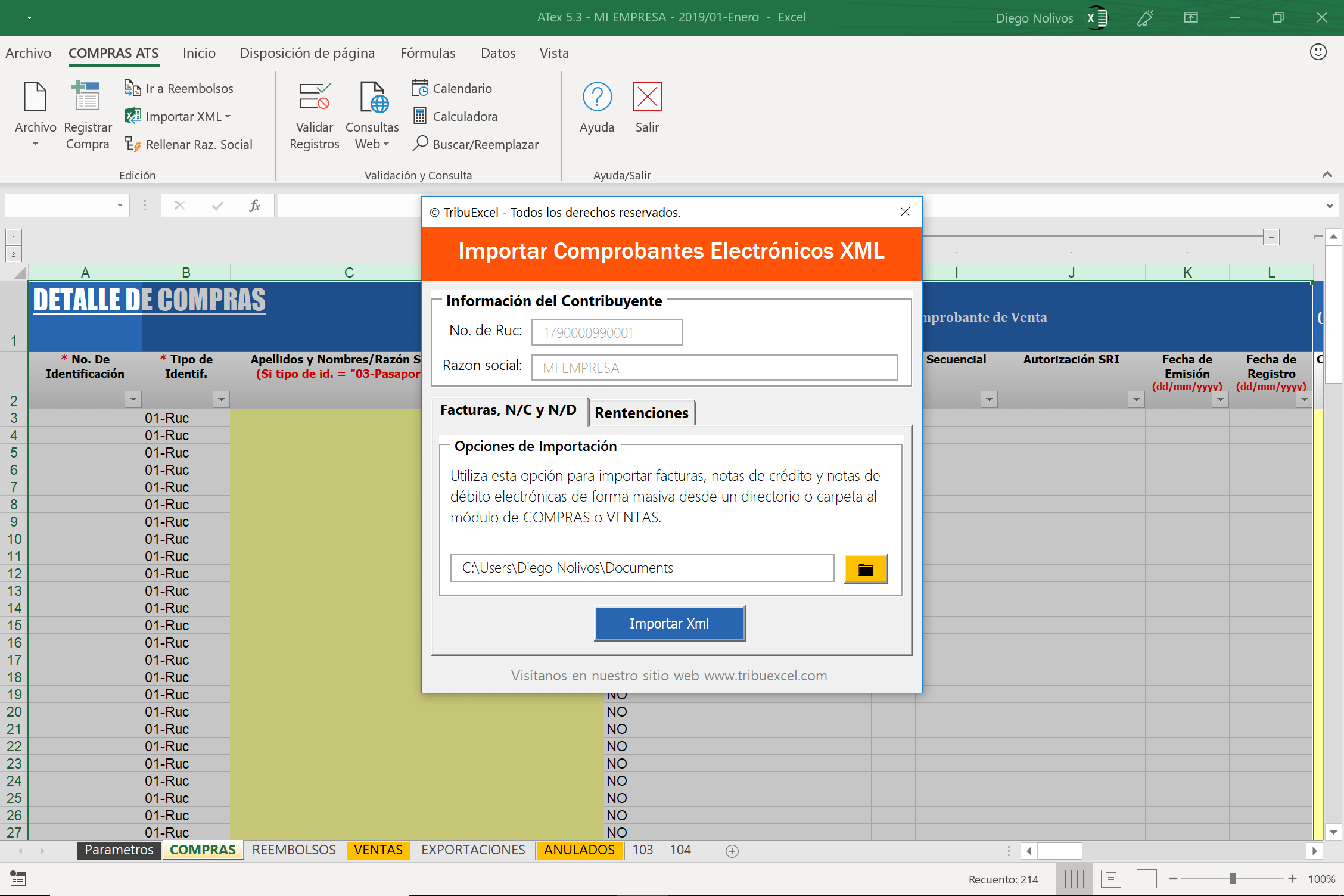Click the No. de Ruc field
The width and height of the screenshot is (1344, 896).
coord(607,332)
